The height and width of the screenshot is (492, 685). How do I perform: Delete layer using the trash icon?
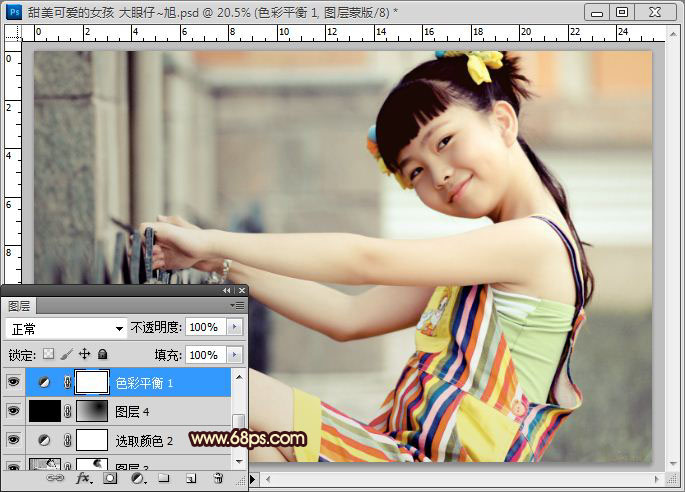217,479
